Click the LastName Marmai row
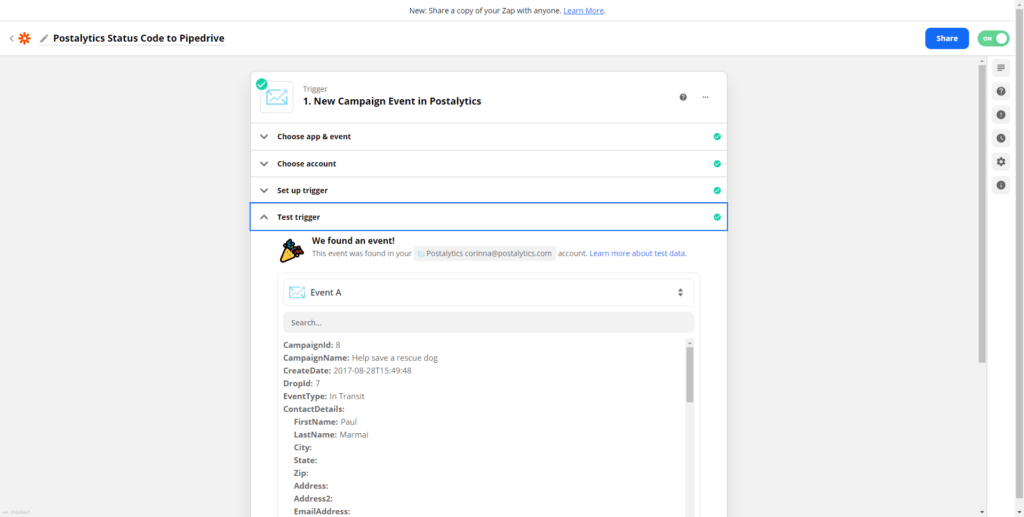The width and height of the screenshot is (1024, 517). tap(331, 434)
